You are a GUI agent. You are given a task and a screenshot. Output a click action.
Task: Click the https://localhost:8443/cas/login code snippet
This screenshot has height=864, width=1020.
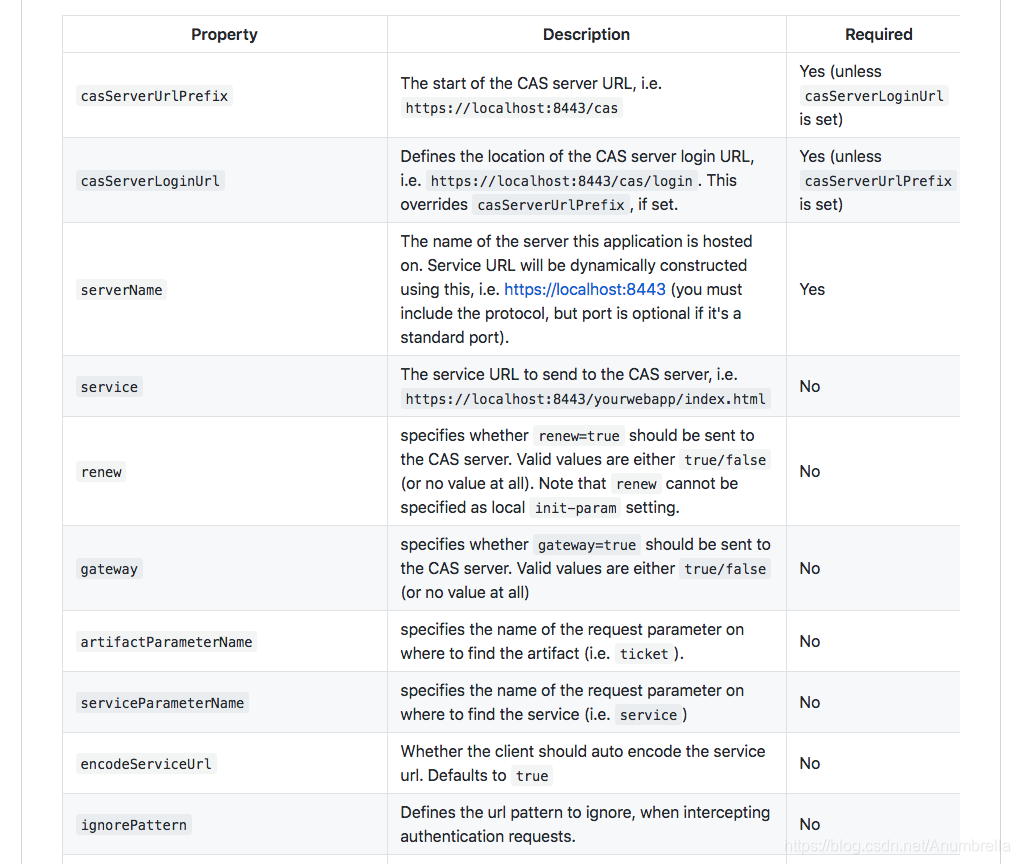pos(561,181)
